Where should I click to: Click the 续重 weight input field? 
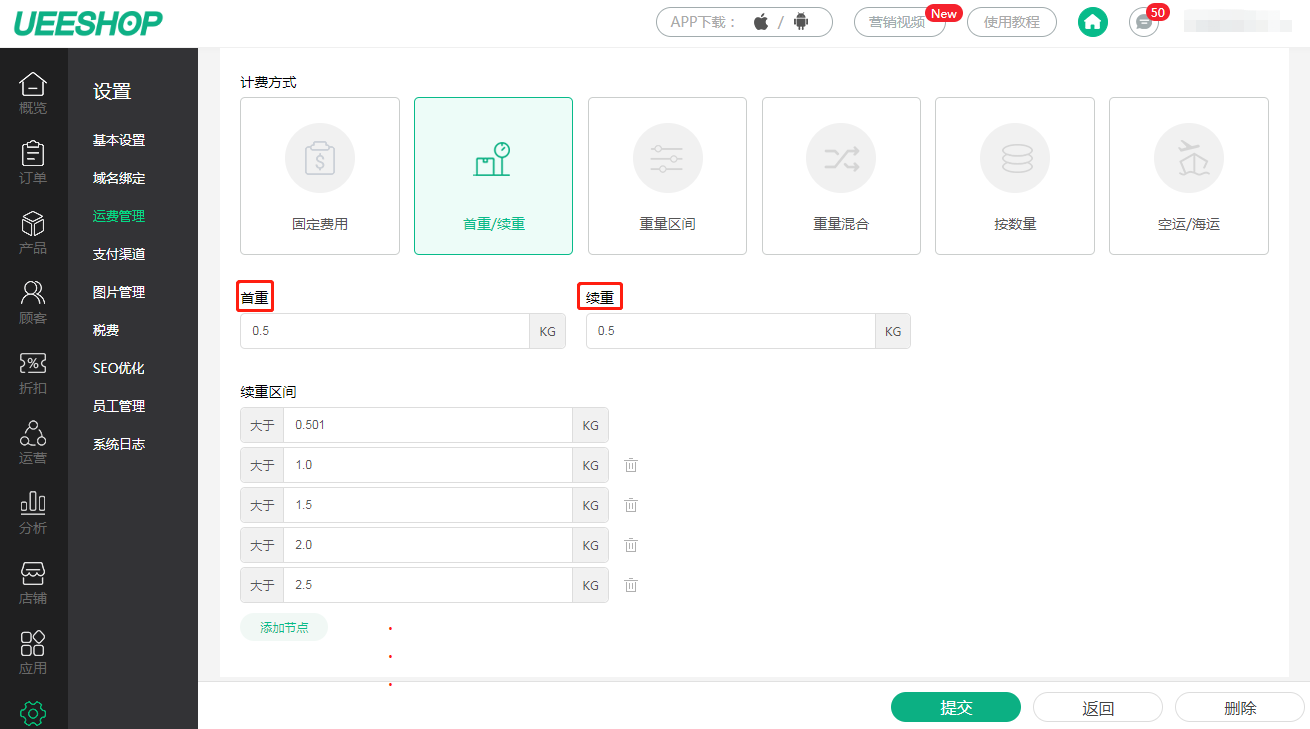[x=731, y=331]
